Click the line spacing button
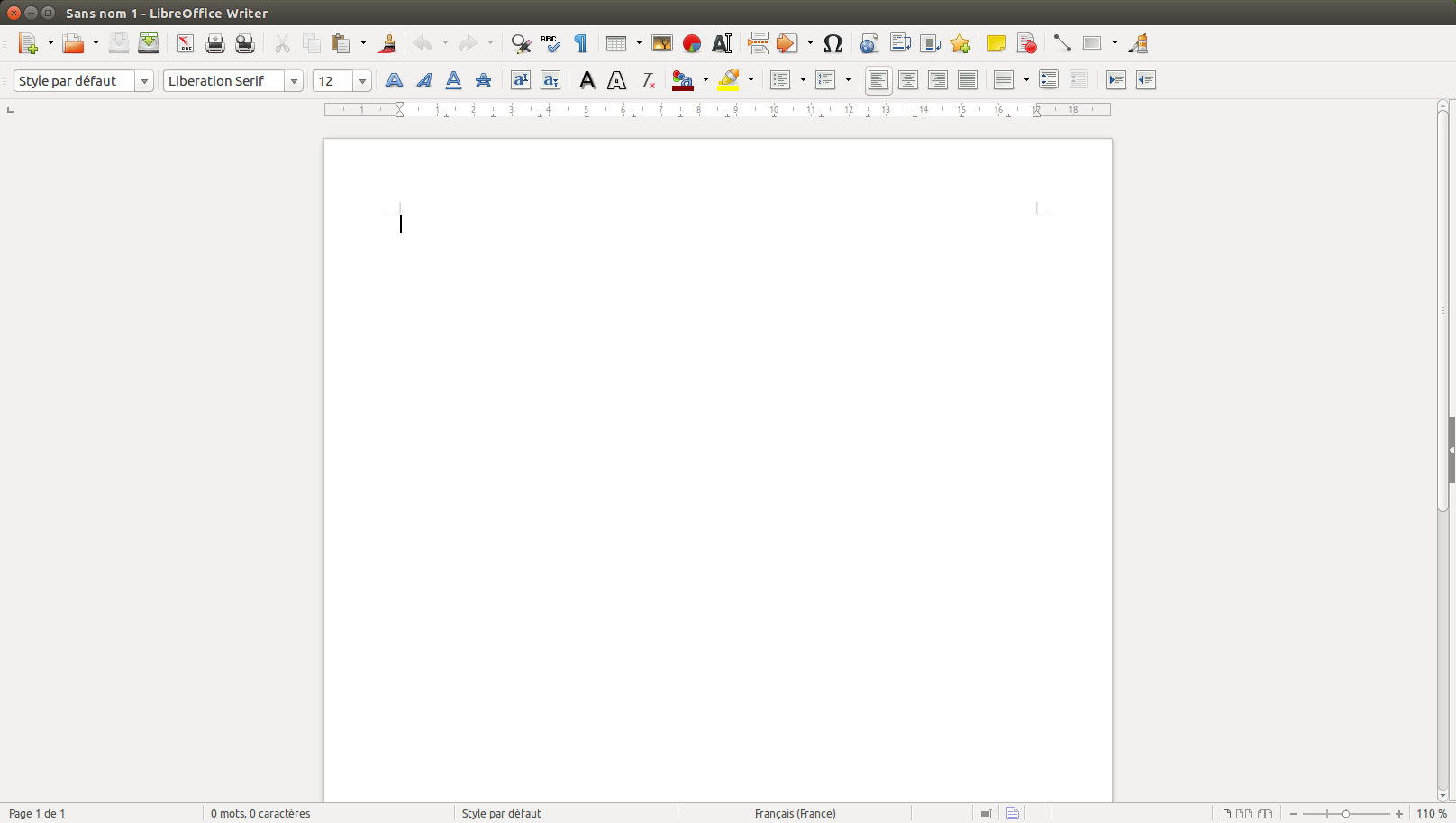1456x823 pixels. [x=1004, y=80]
